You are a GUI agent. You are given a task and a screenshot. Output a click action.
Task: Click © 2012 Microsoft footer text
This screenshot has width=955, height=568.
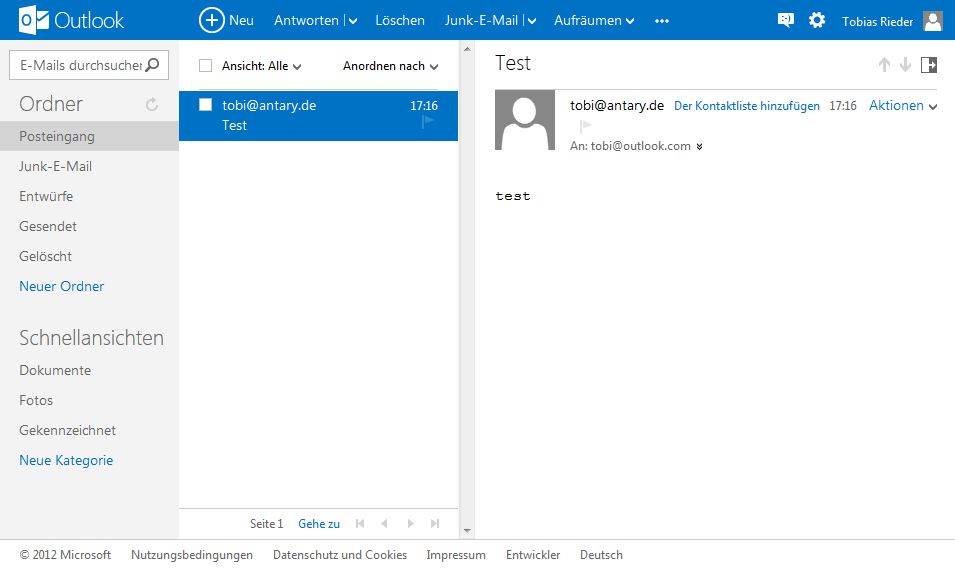coord(65,555)
